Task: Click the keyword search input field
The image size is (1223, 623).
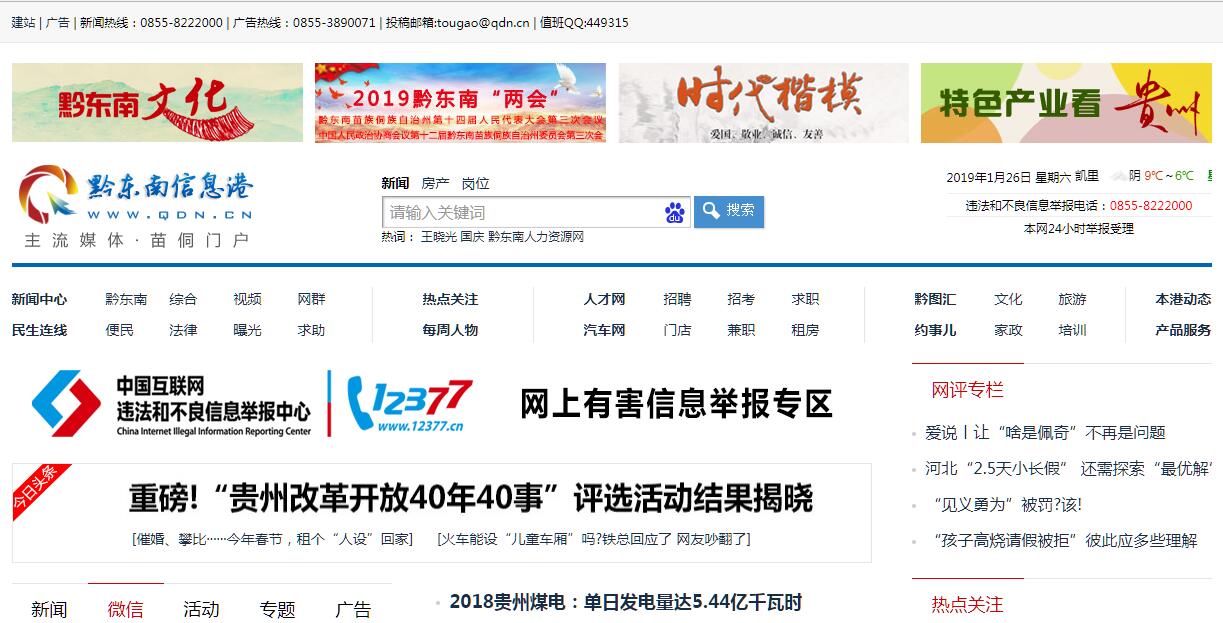Action: click(x=522, y=212)
